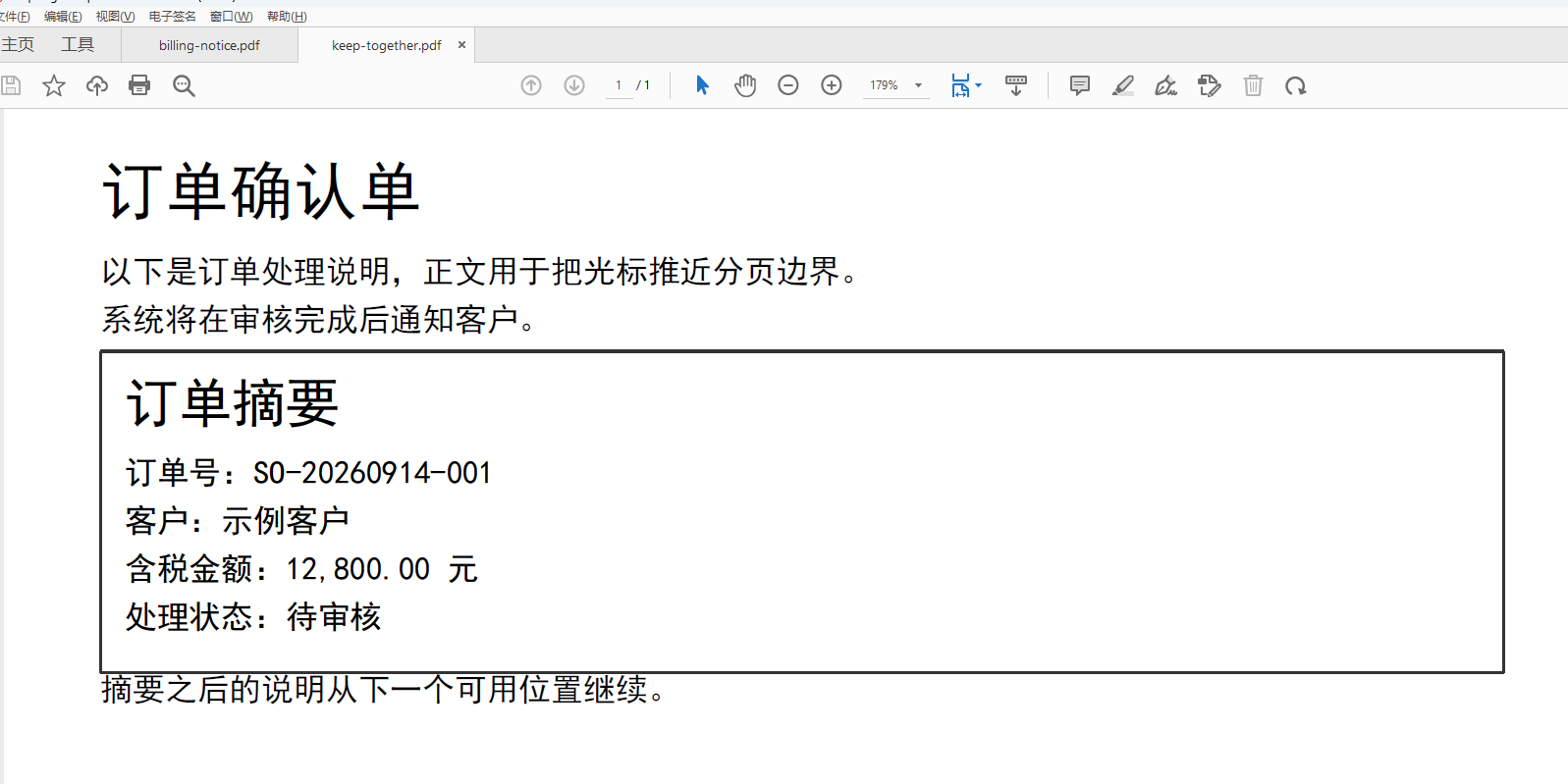Viewport: 1568px width, 784px height.
Task: Open the 帮助(H) menu
Action: point(287,17)
